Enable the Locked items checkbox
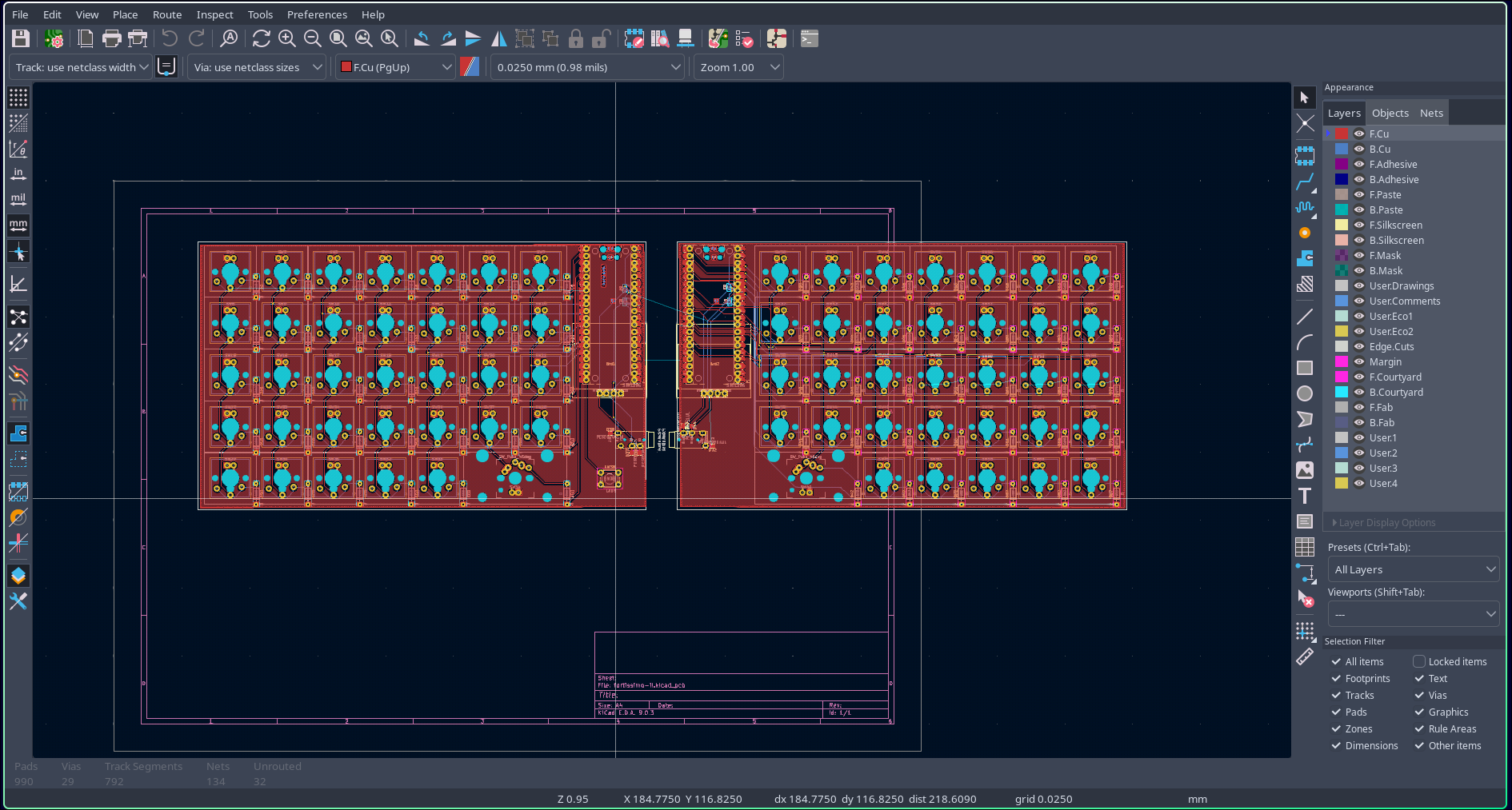Image resolution: width=1512 pixels, height=810 pixels. (x=1419, y=662)
